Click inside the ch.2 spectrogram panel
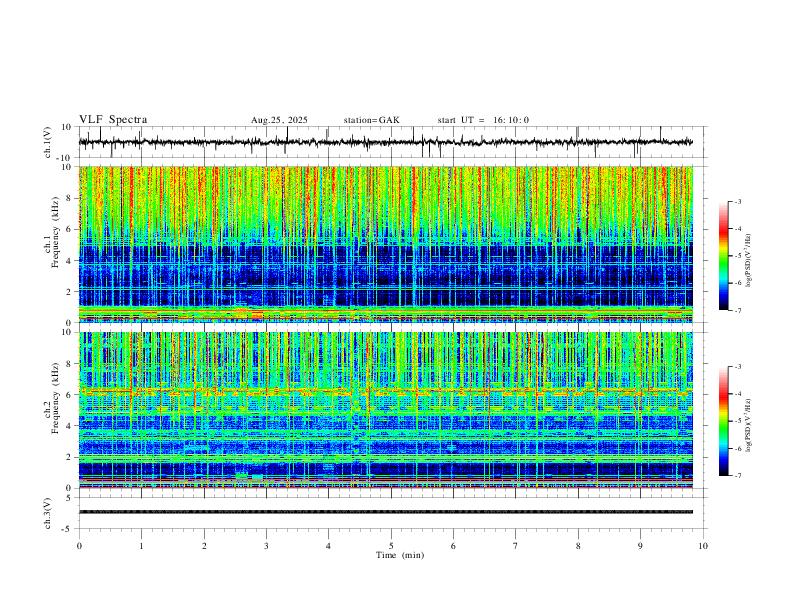792x612 pixels. coord(386,410)
